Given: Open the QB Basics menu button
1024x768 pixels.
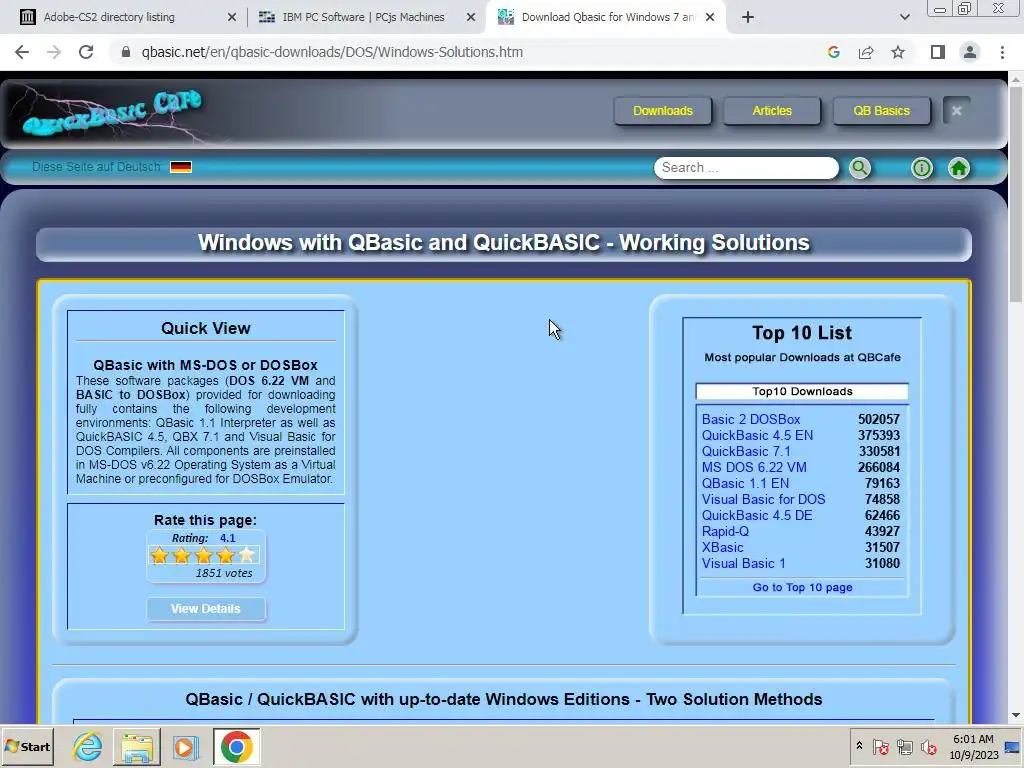Looking at the screenshot, I should (881, 111).
